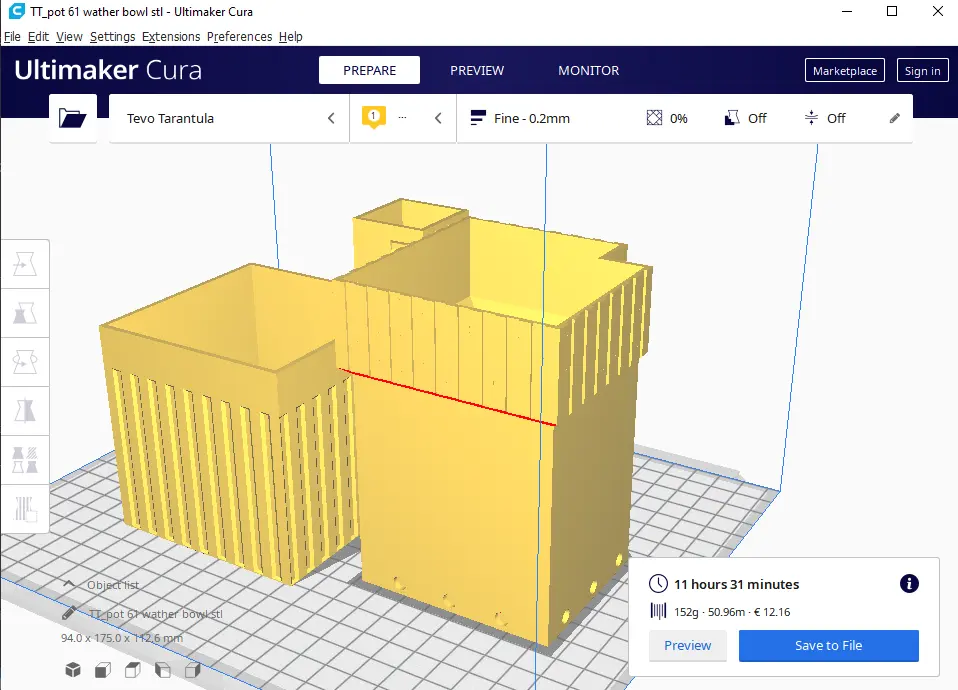This screenshot has width=958, height=690.
Task: Select the Move tool in left toolbar
Action: coord(25,264)
